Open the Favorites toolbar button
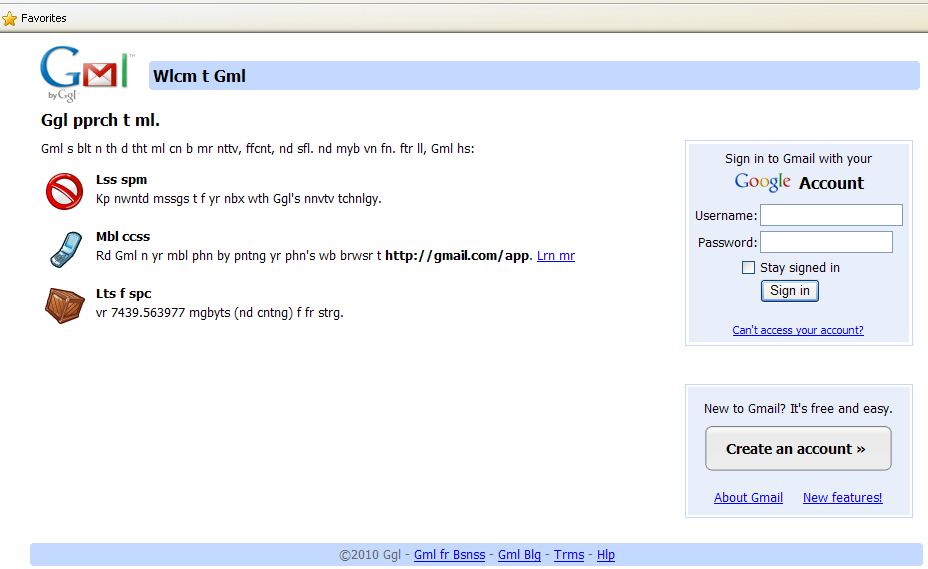 [x=34, y=18]
